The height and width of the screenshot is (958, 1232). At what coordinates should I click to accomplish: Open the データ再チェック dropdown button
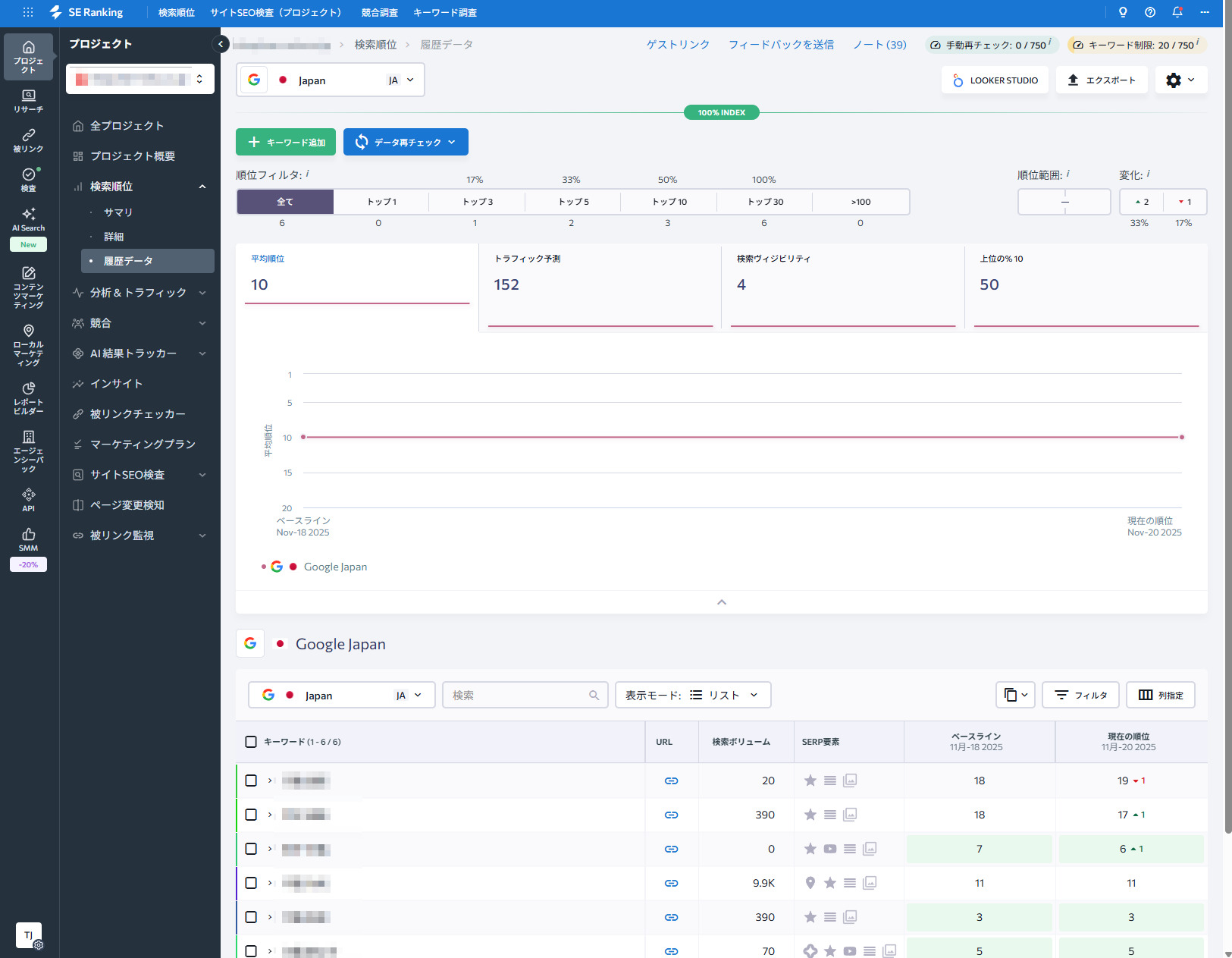click(x=406, y=142)
